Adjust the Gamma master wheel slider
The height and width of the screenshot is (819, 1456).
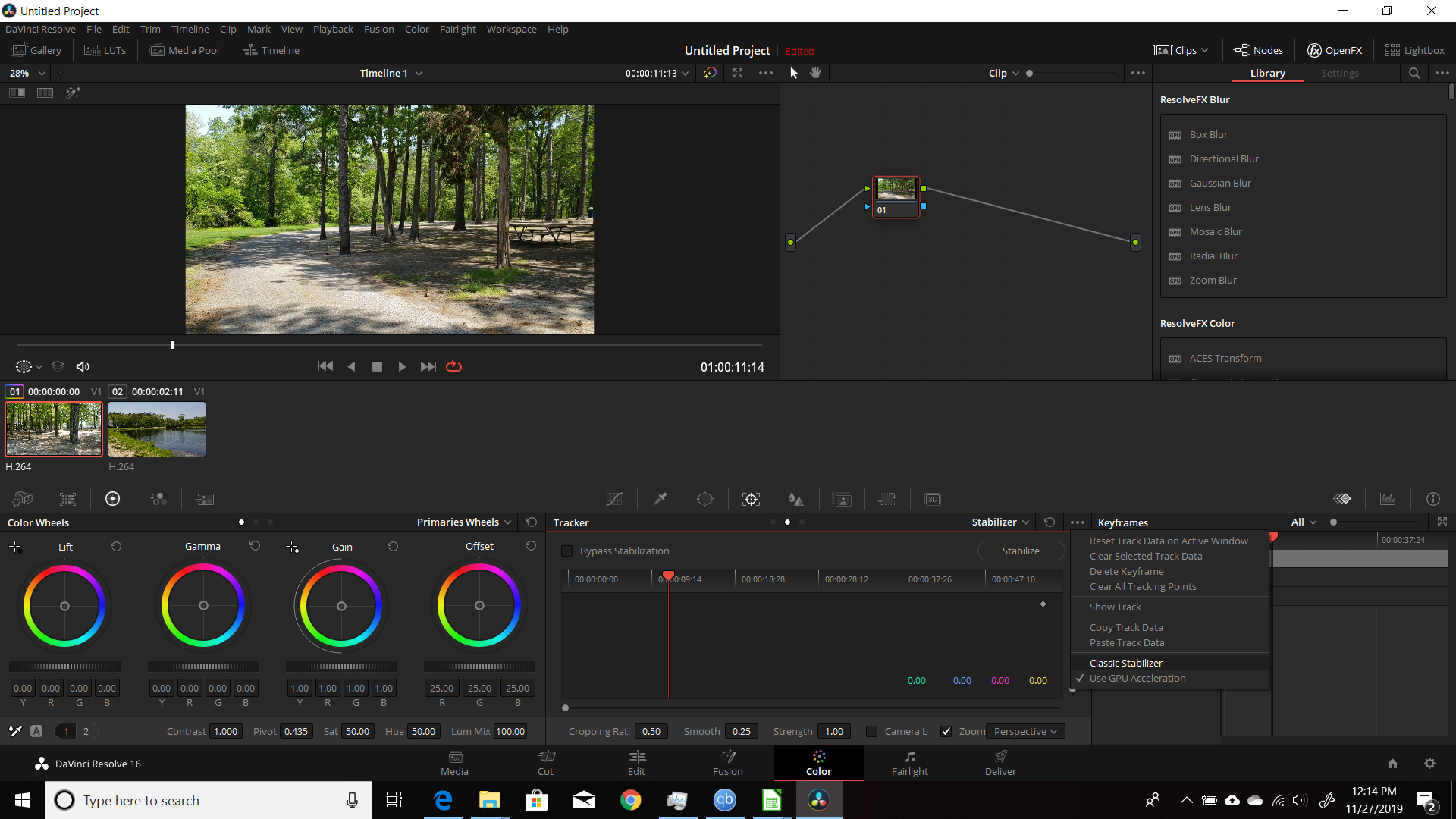click(203, 667)
